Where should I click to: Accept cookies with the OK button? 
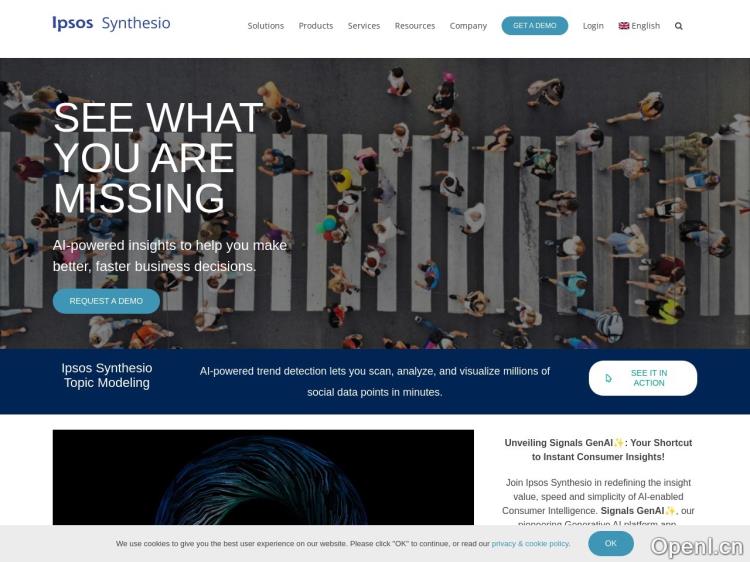point(611,543)
